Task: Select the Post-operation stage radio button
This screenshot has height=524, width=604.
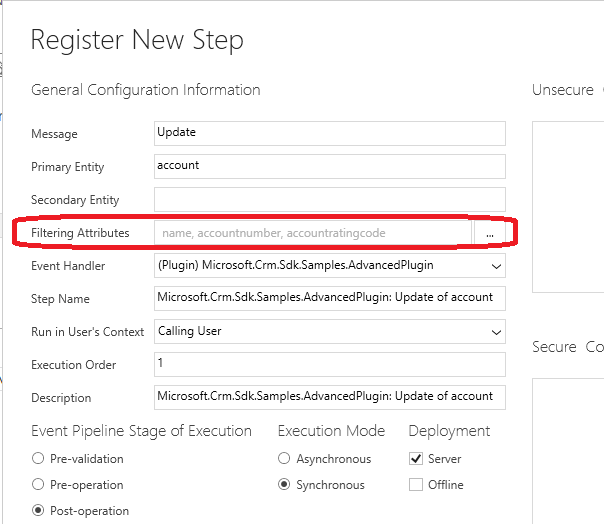Action: pos(39,511)
